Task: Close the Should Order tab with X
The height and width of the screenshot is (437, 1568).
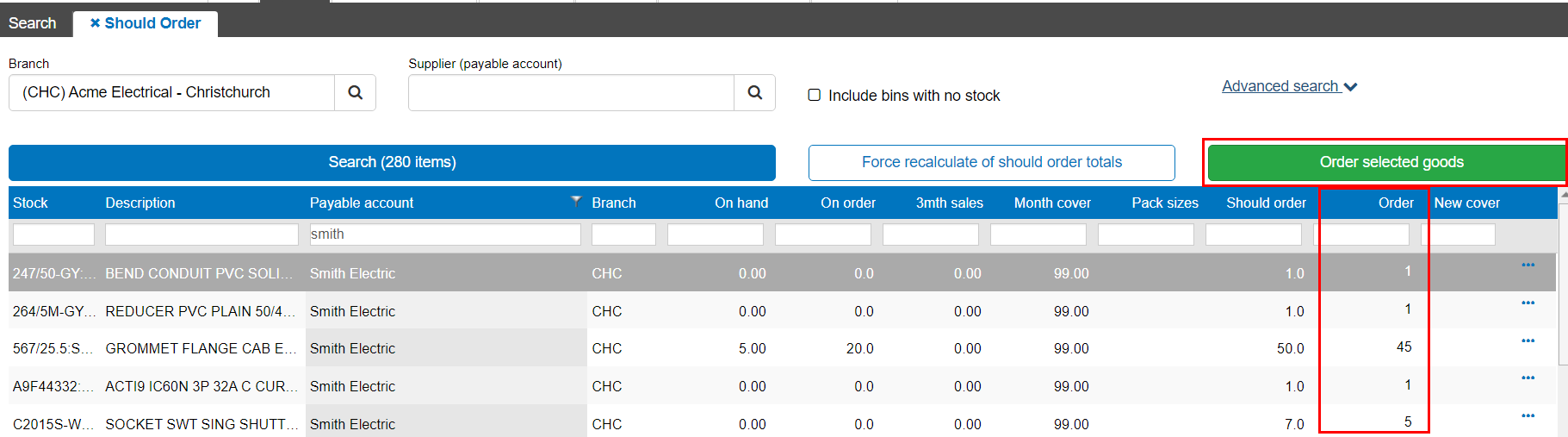Action: (x=95, y=23)
